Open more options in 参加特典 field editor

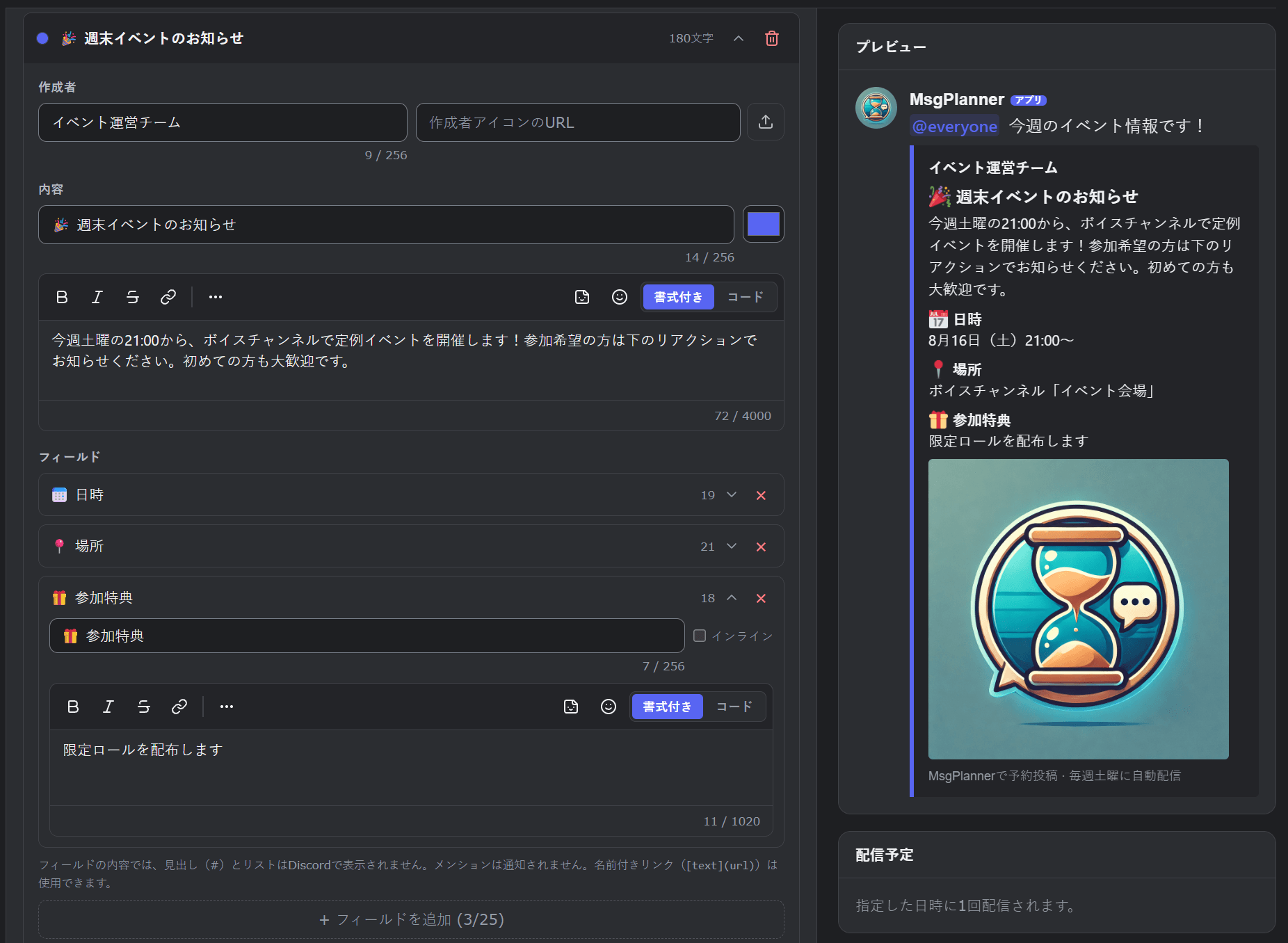(227, 707)
